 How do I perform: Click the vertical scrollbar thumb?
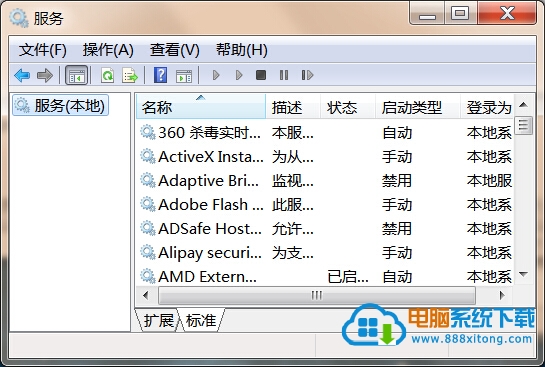click(523, 125)
